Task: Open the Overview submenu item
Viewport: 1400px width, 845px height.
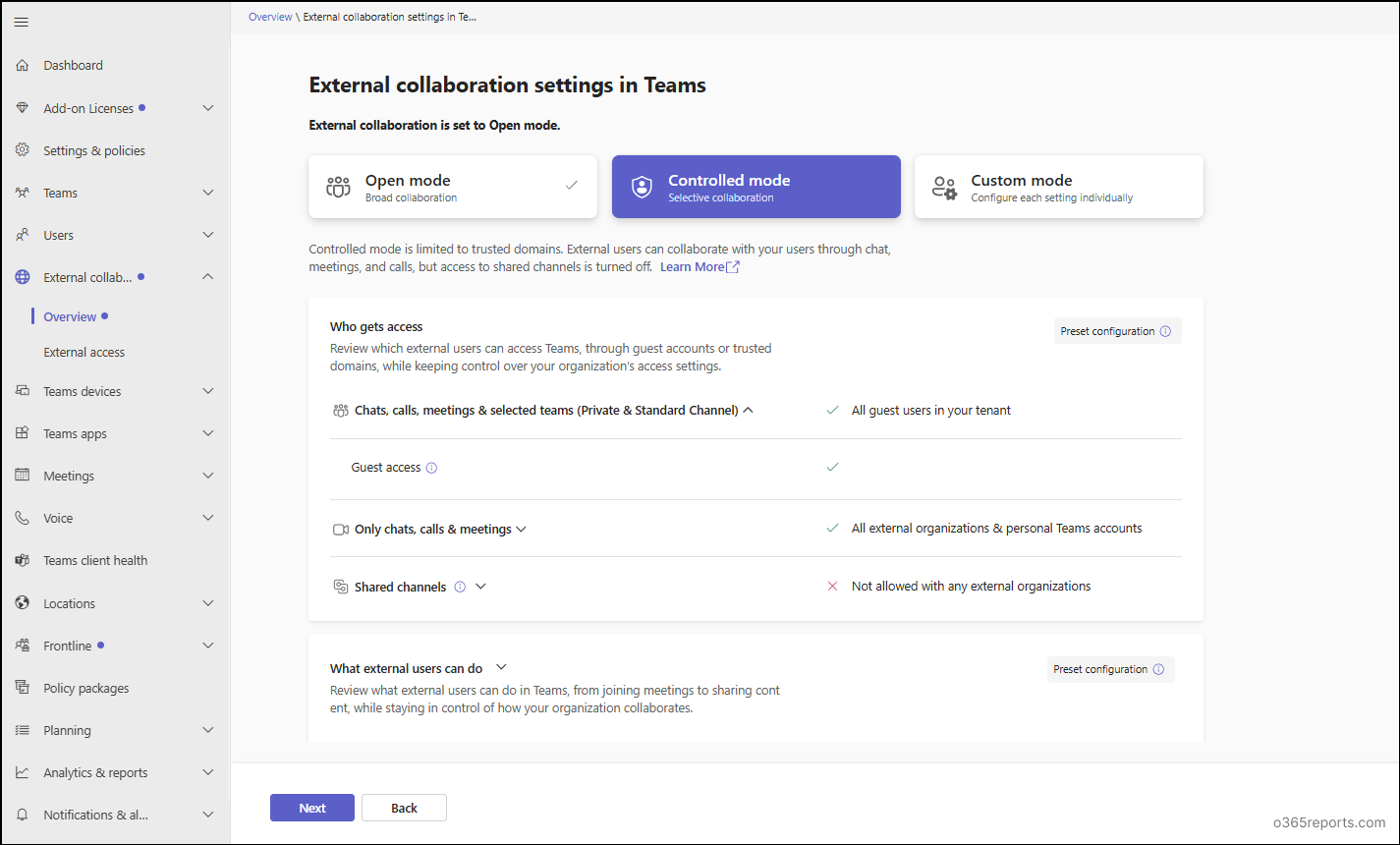Action: [x=70, y=316]
